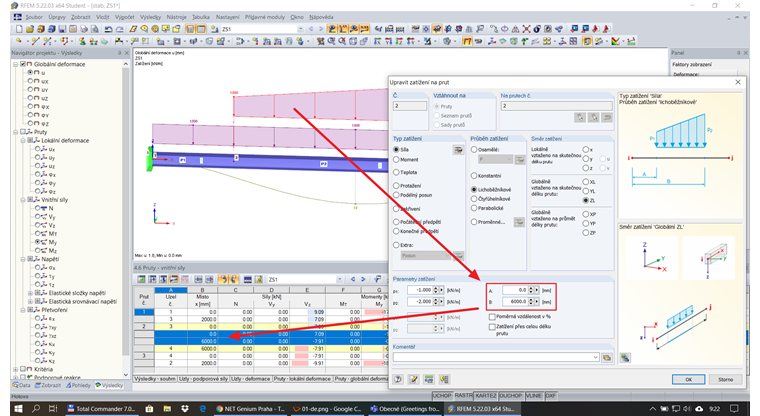
Task: Collapse Pruty tree node
Action: tap(16, 132)
